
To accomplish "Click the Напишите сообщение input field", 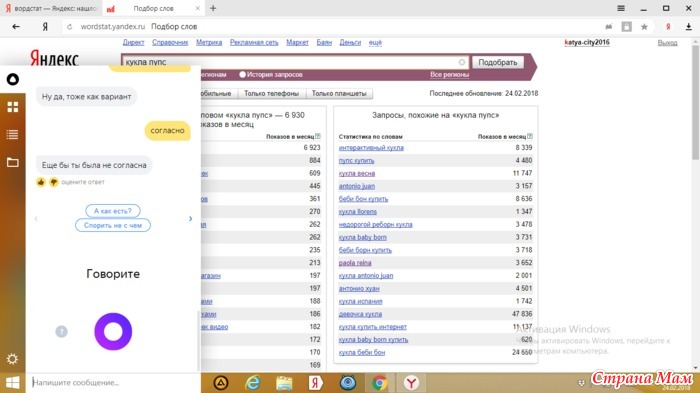I will pyautogui.click(x=114, y=383).
